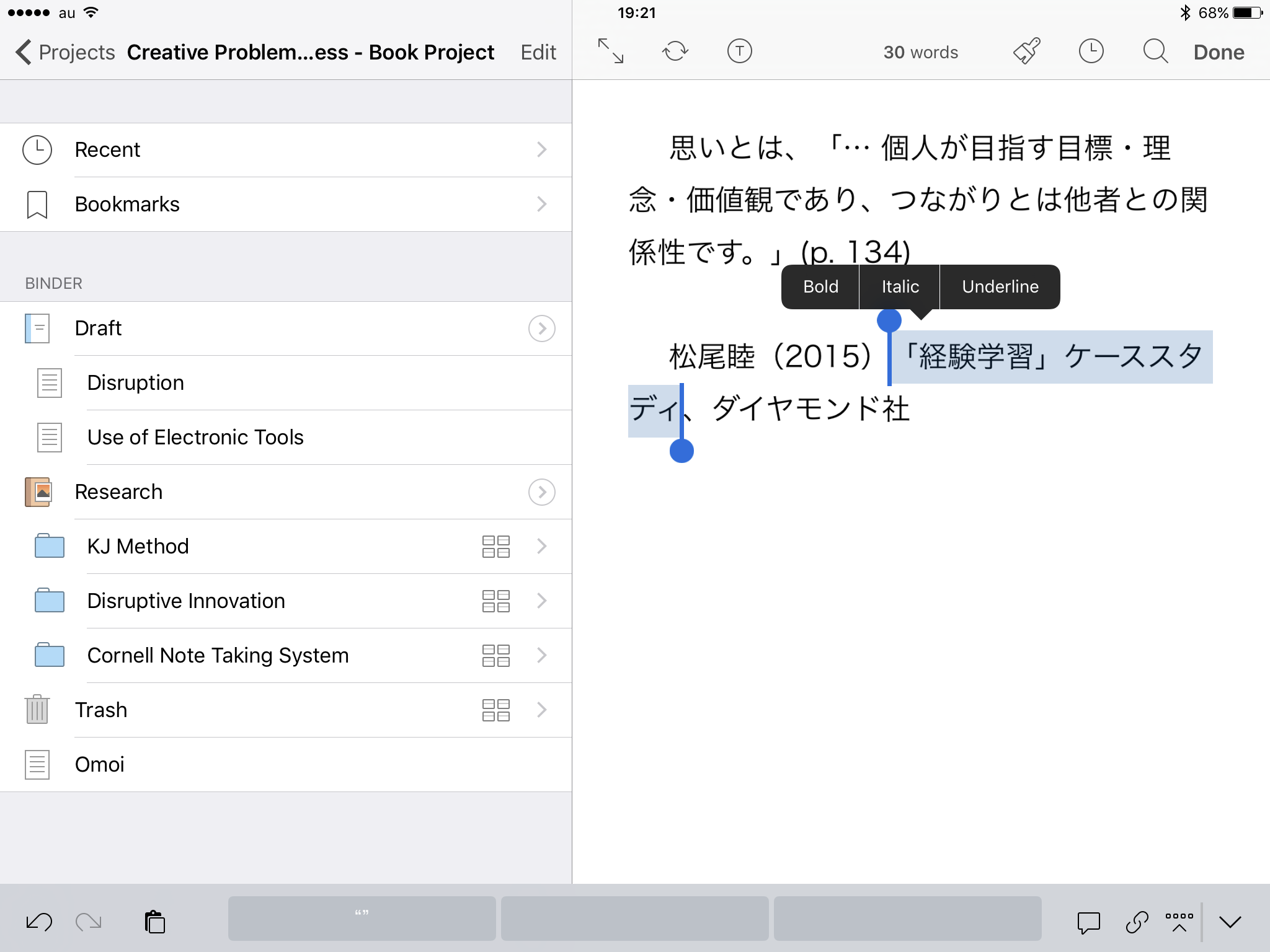Tap the Edit button in binder header
The width and height of the screenshot is (1270, 952).
[x=538, y=52]
